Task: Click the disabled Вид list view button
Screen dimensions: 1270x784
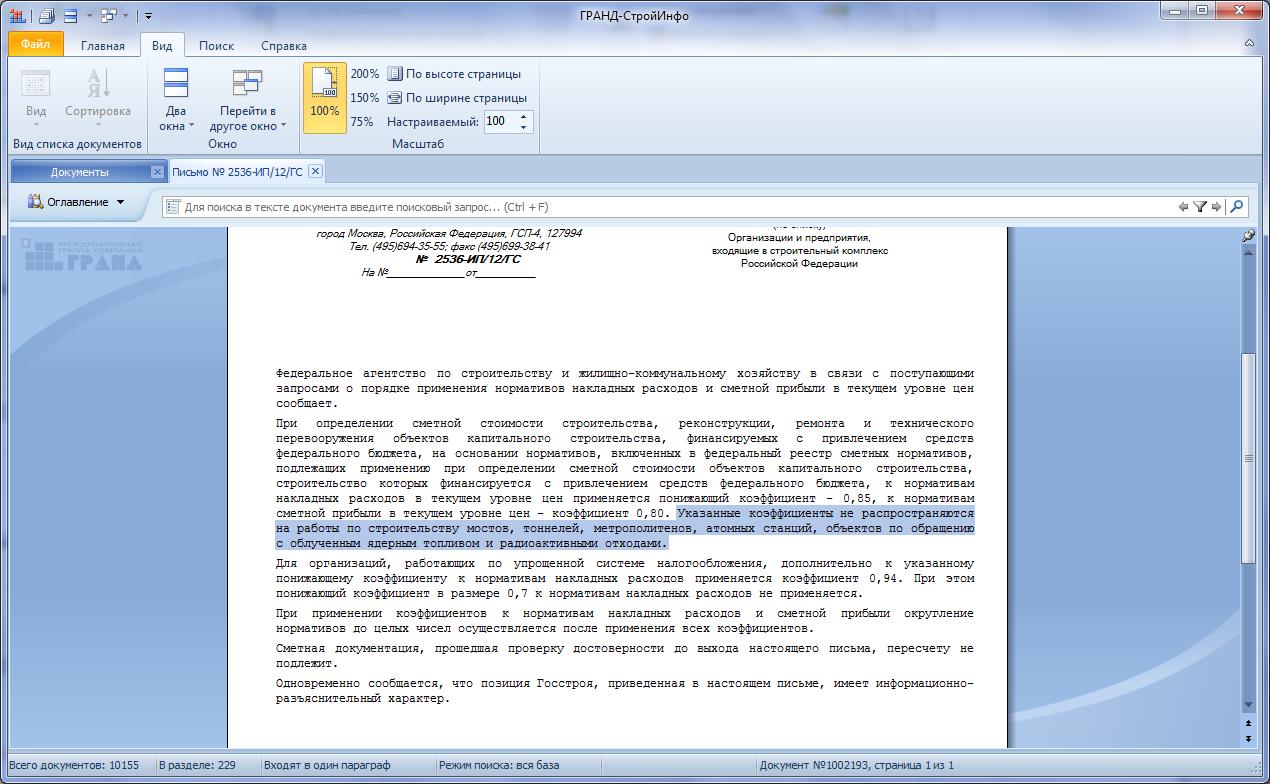Action: pos(36,98)
